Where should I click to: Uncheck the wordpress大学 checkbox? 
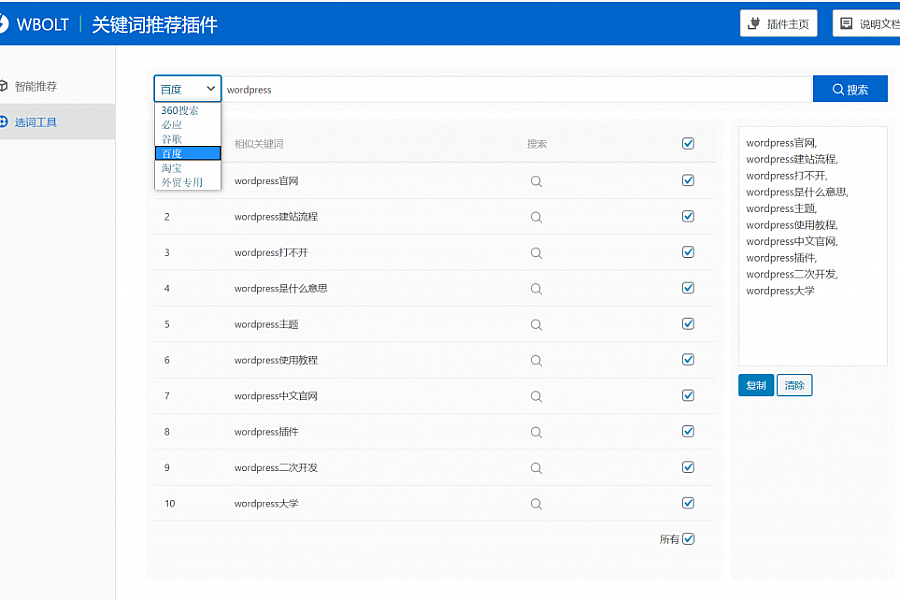tap(688, 503)
